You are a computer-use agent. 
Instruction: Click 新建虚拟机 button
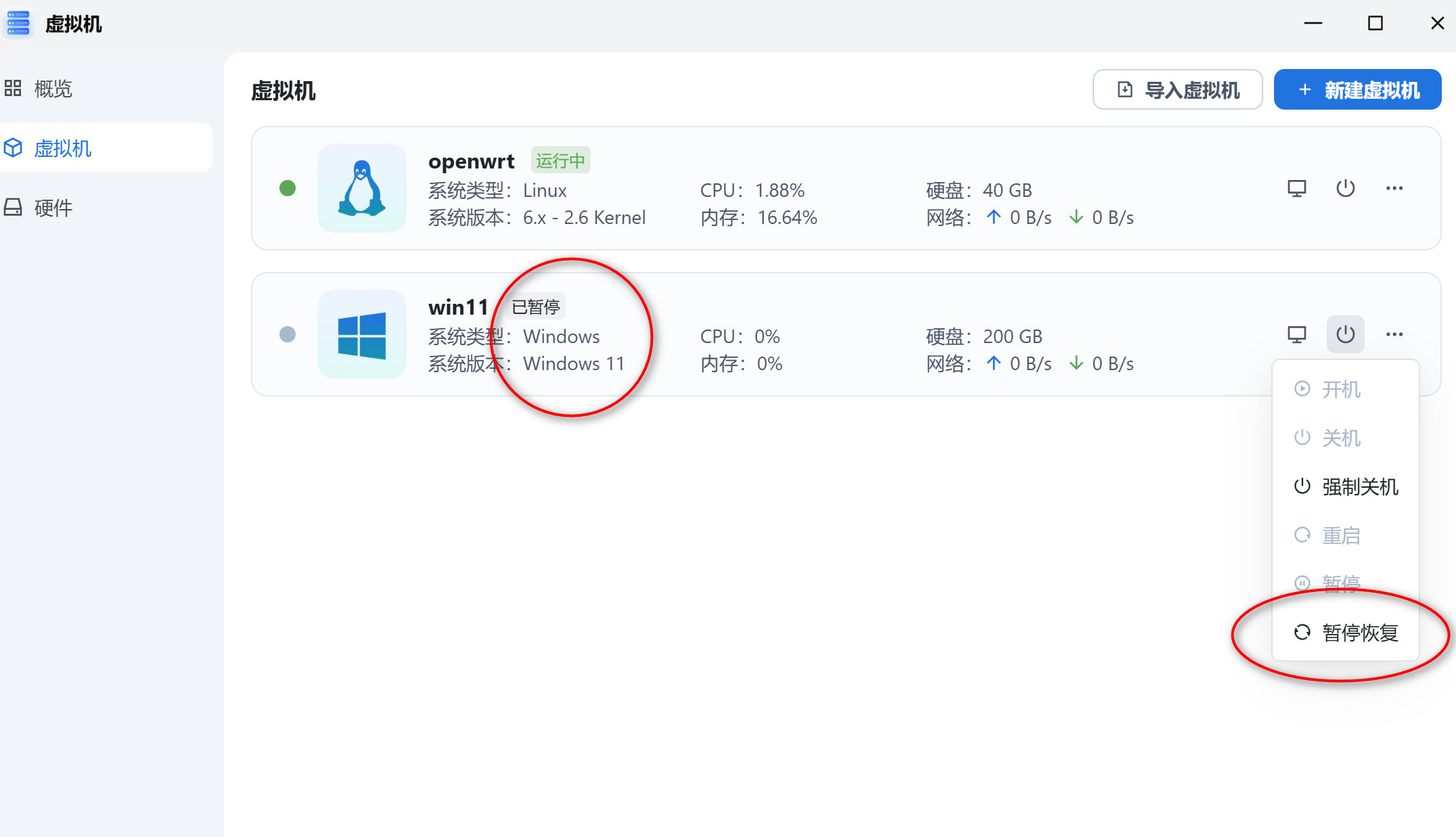pyautogui.click(x=1357, y=89)
